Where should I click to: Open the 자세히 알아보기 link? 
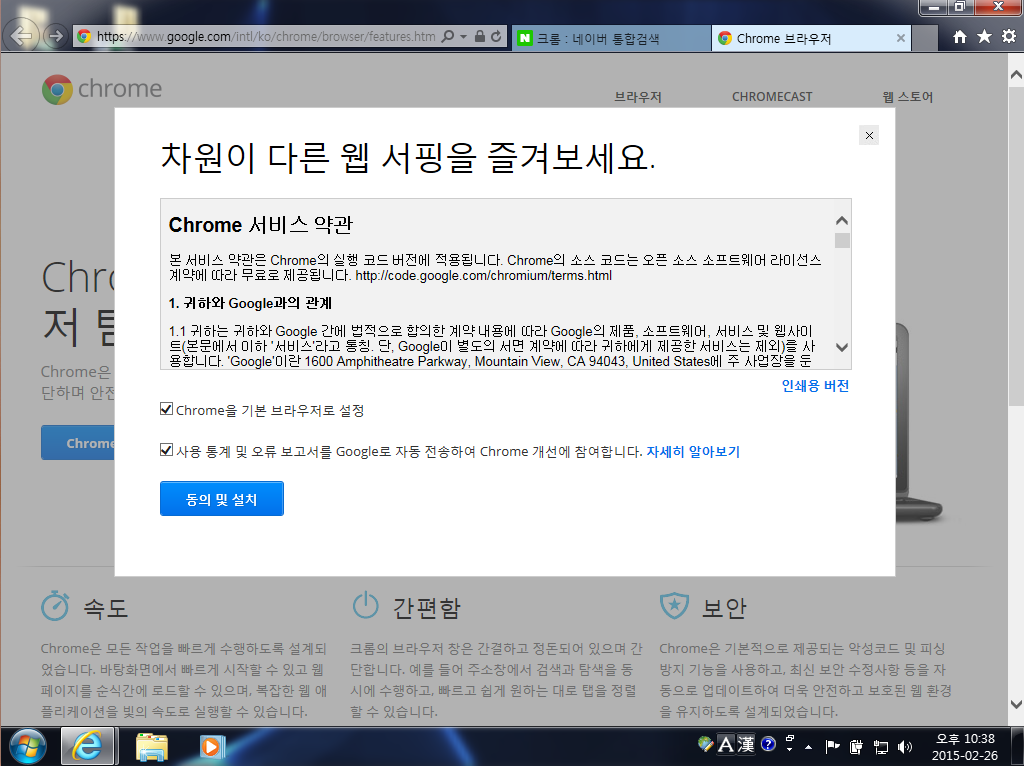point(693,452)
